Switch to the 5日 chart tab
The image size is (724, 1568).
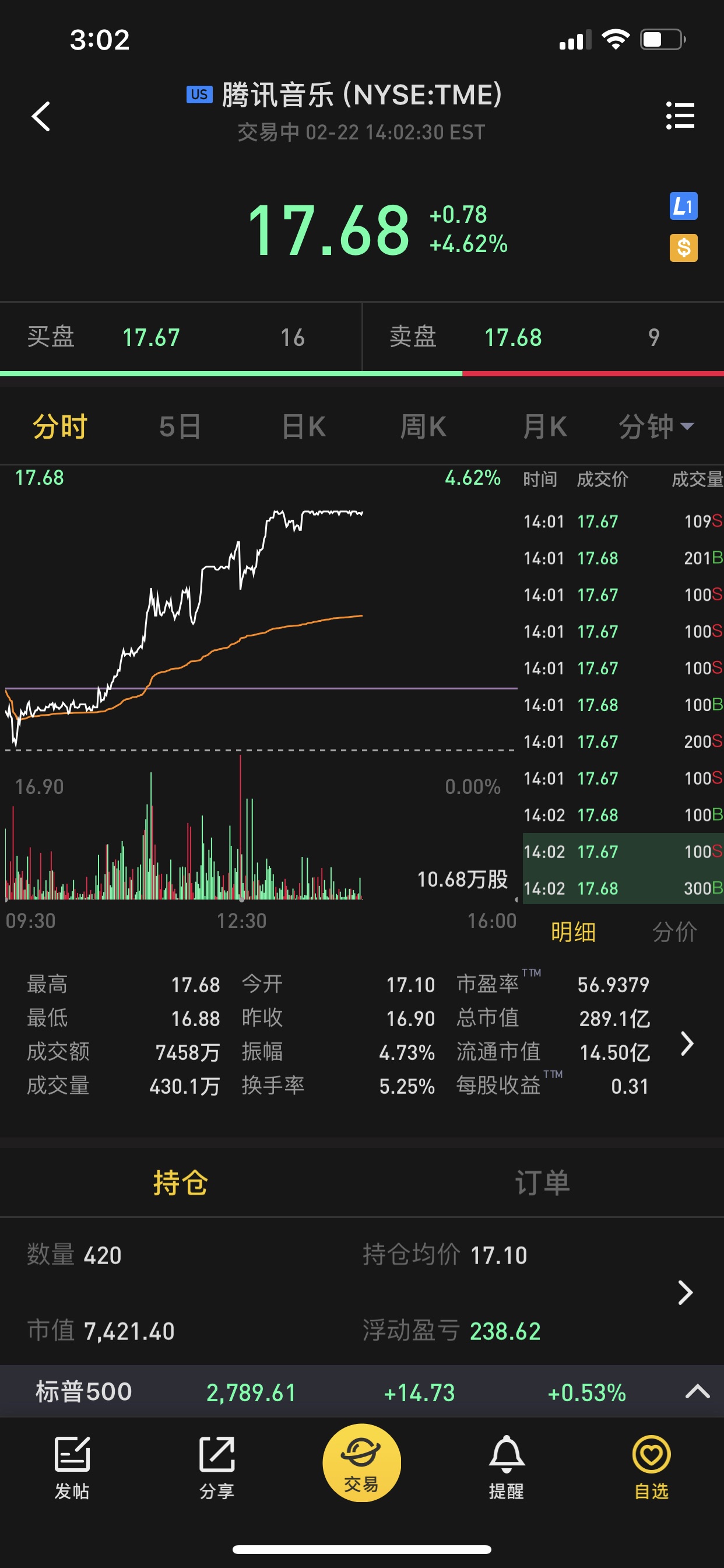click(x=180, y=426)
